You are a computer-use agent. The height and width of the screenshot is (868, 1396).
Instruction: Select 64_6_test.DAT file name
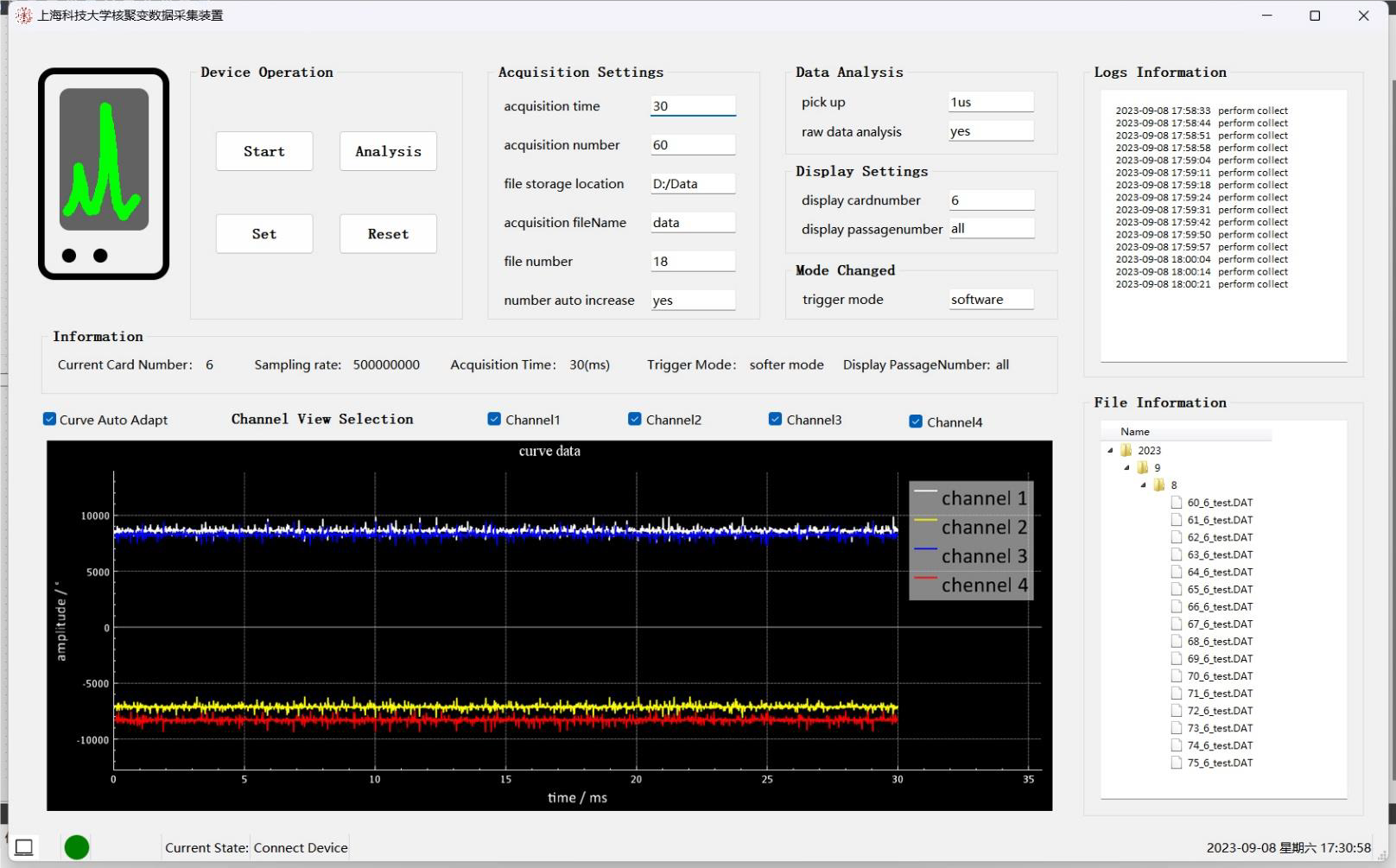click(x=1220, y=572)
